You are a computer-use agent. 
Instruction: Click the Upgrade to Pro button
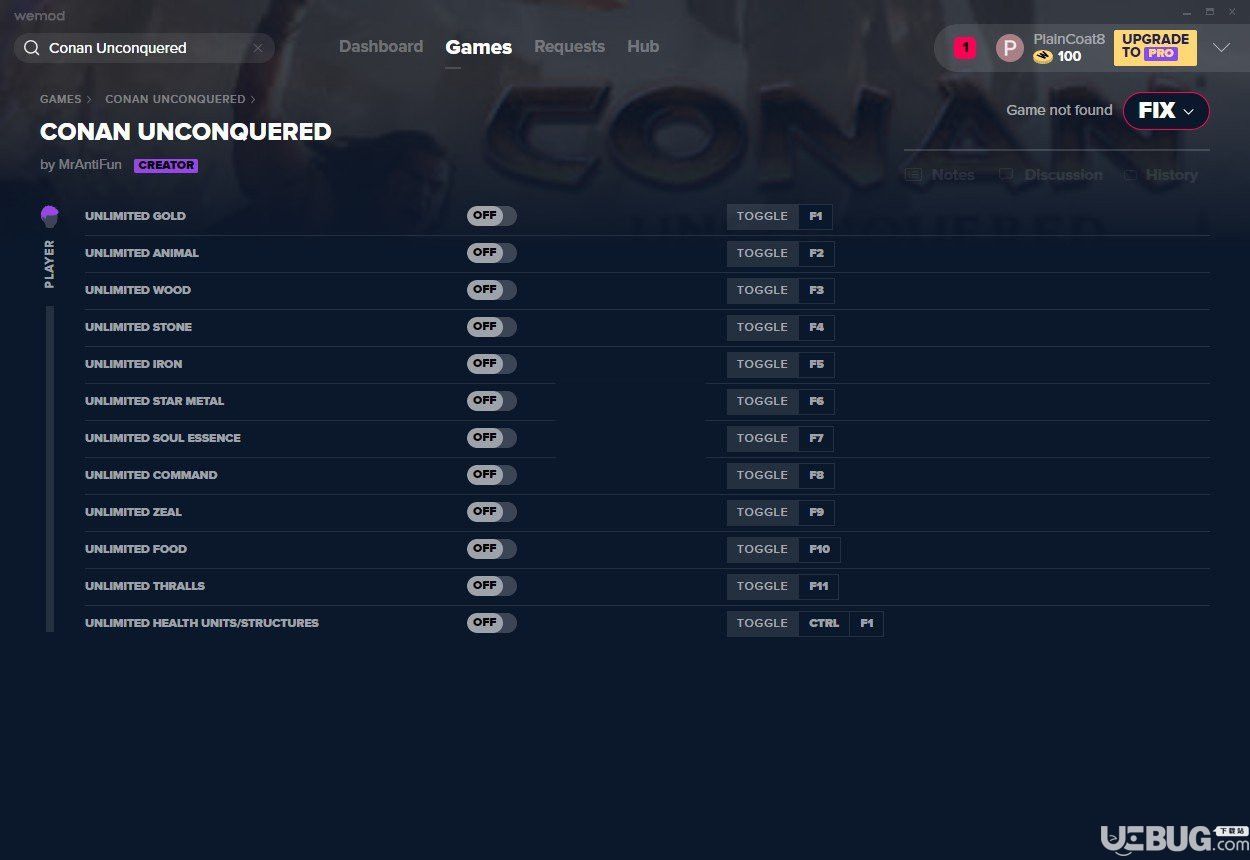click(x=1155, y=47)
